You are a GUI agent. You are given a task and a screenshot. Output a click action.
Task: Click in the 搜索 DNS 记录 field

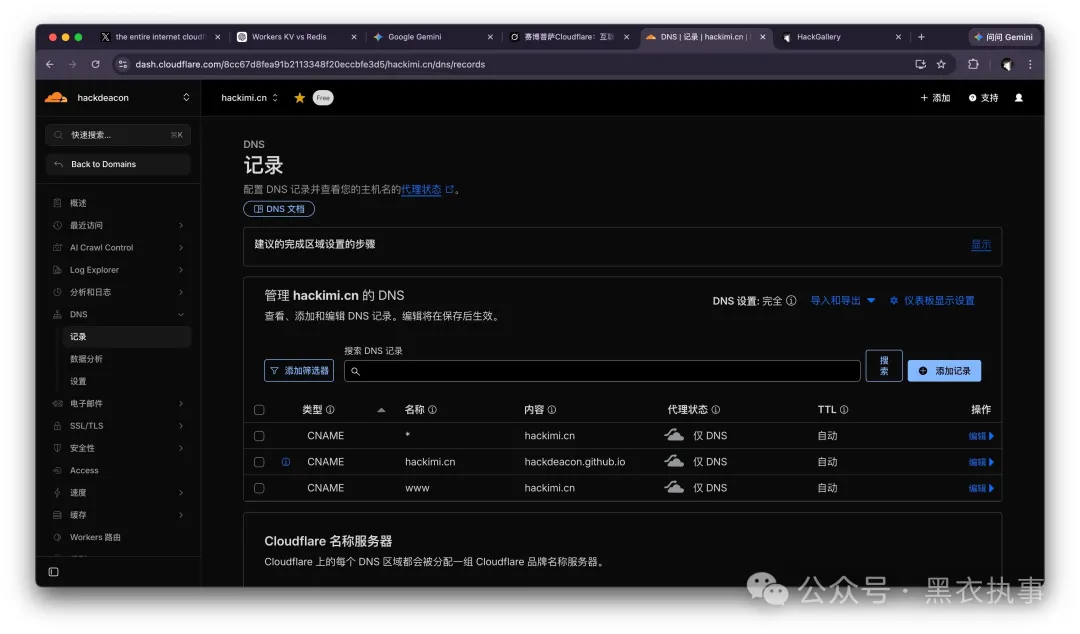coord(603,371)
